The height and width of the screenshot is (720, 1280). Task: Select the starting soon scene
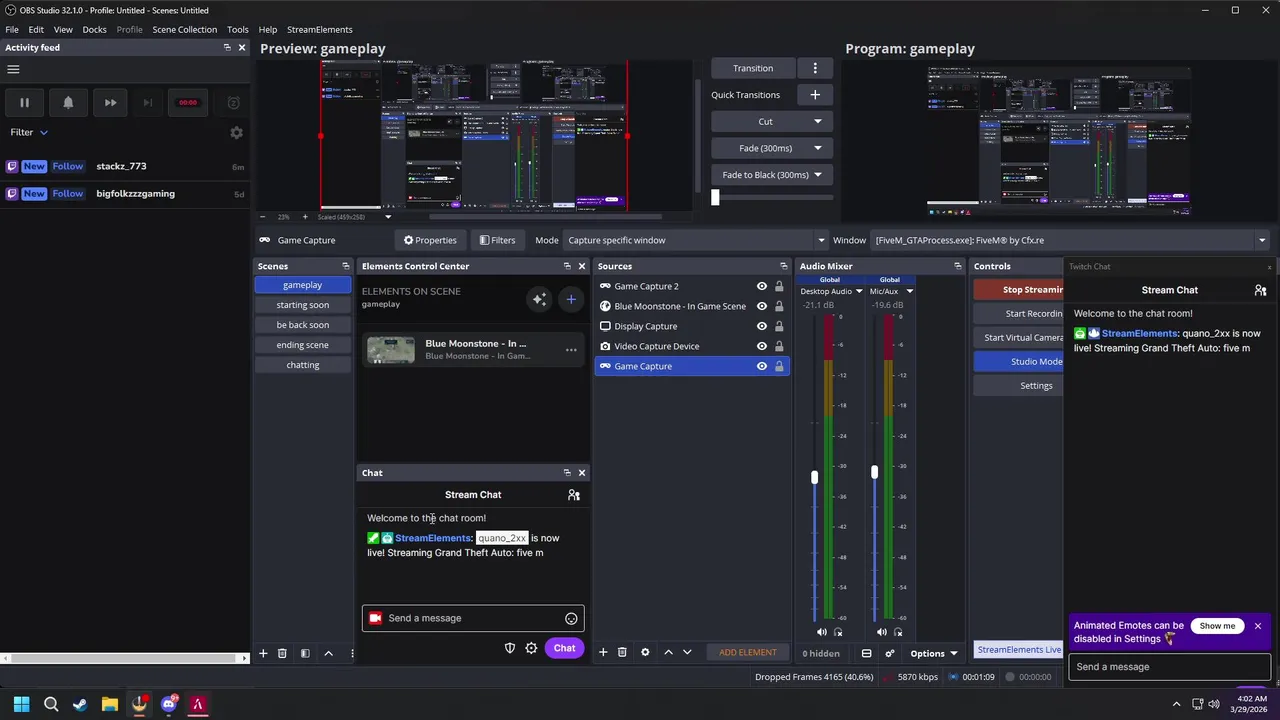pyautogui.click(x=302, y=305)
